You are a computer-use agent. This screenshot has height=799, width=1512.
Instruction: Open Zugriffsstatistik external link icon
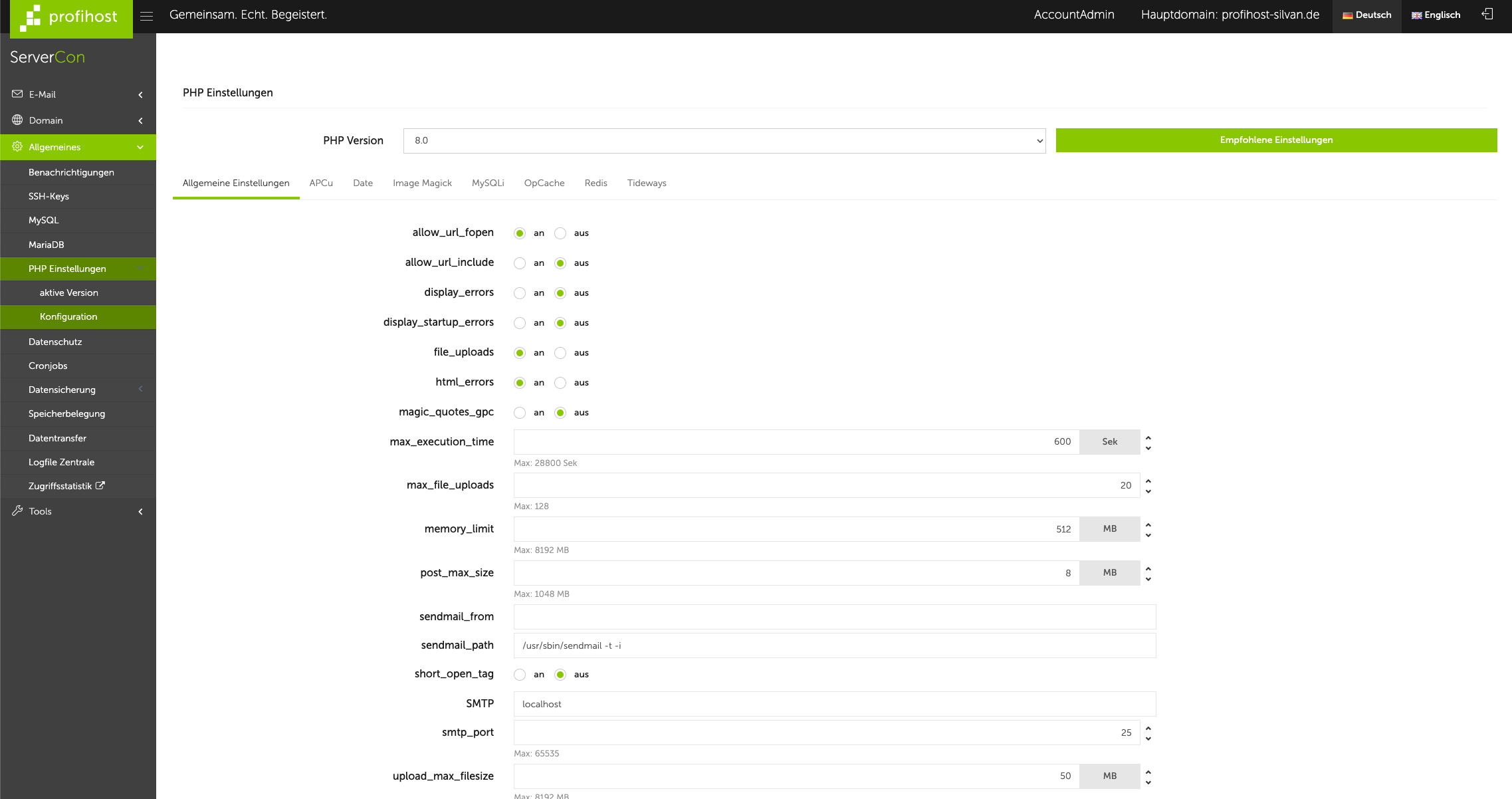[x=100, y=486]
